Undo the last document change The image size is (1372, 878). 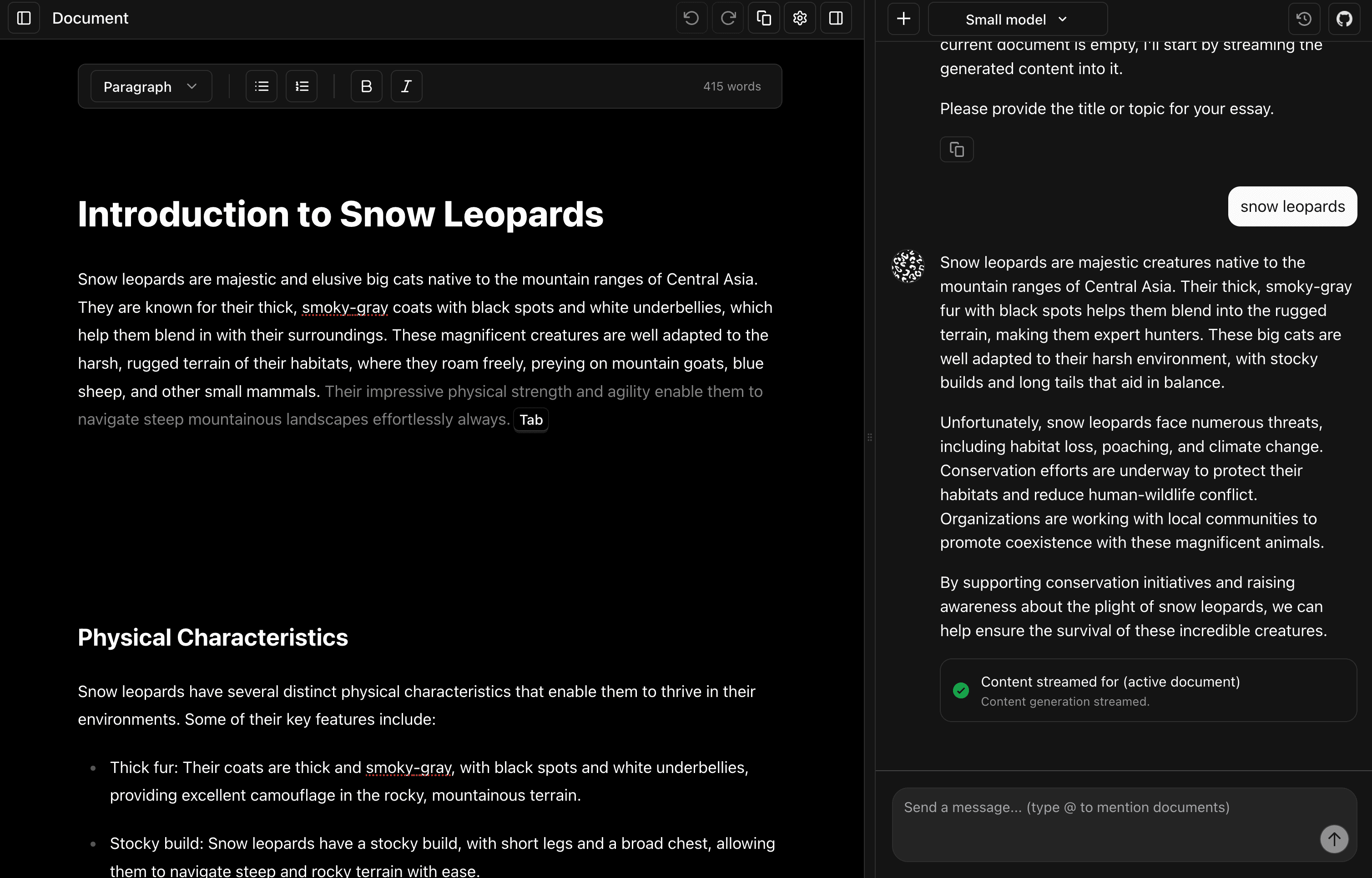(691, 18)
